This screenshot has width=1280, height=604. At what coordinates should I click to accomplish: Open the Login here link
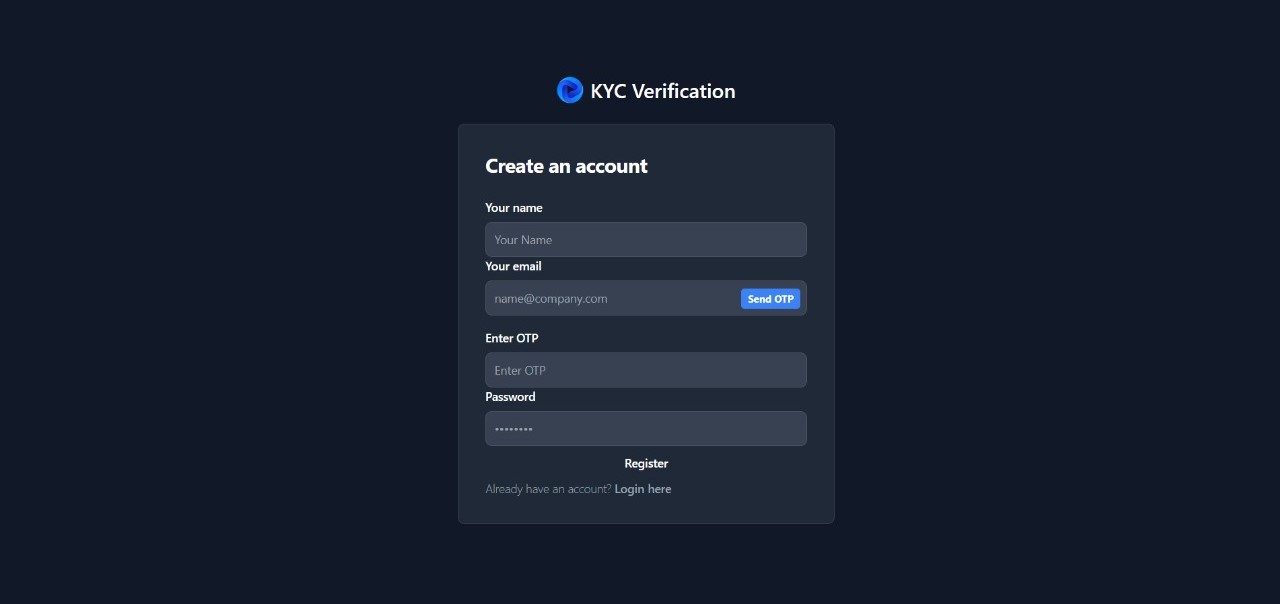(x=643, y=489)
